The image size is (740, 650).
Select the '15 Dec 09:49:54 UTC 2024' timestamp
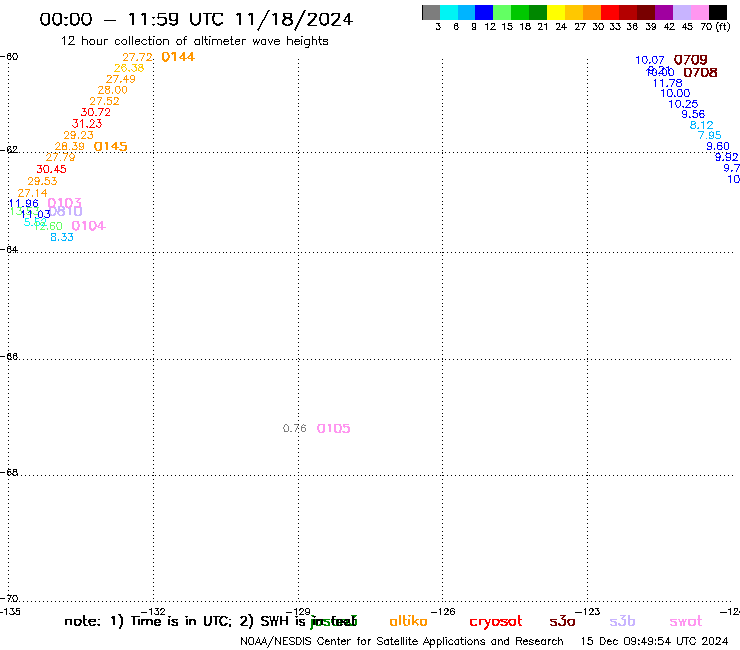[x=655, y=641]
